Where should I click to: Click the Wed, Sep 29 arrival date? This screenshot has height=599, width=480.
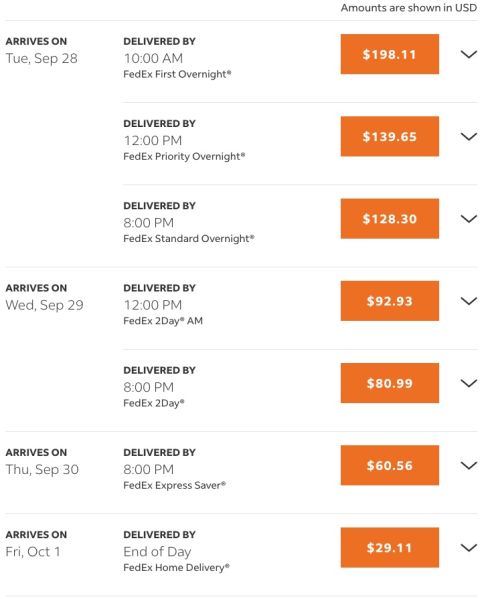[x=44, y=305]
